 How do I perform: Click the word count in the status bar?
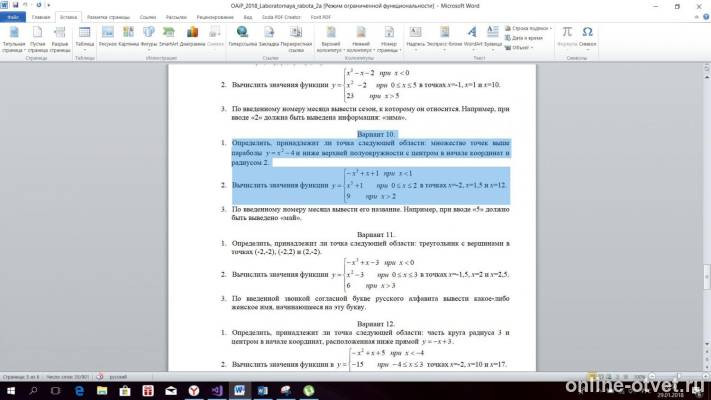coord(67,377)
